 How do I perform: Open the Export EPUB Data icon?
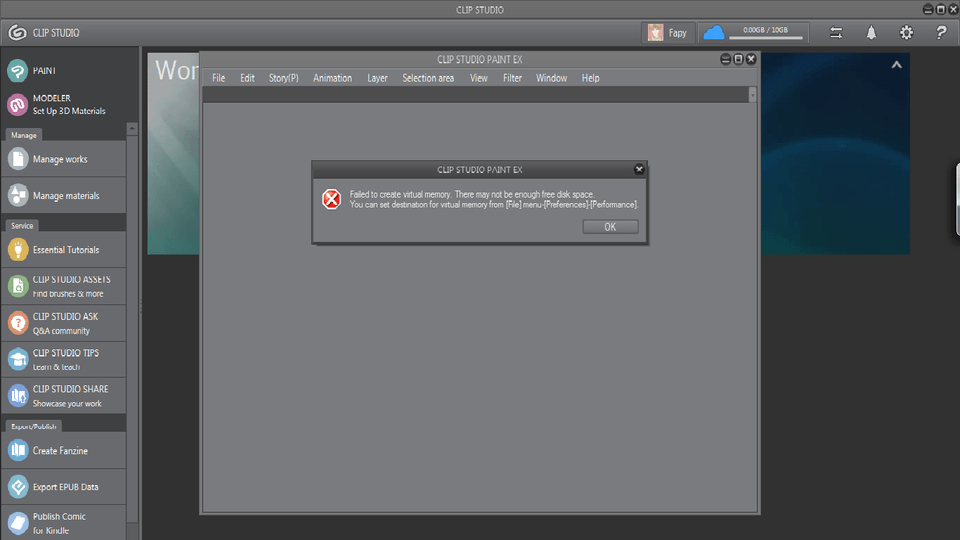(18, 487)
